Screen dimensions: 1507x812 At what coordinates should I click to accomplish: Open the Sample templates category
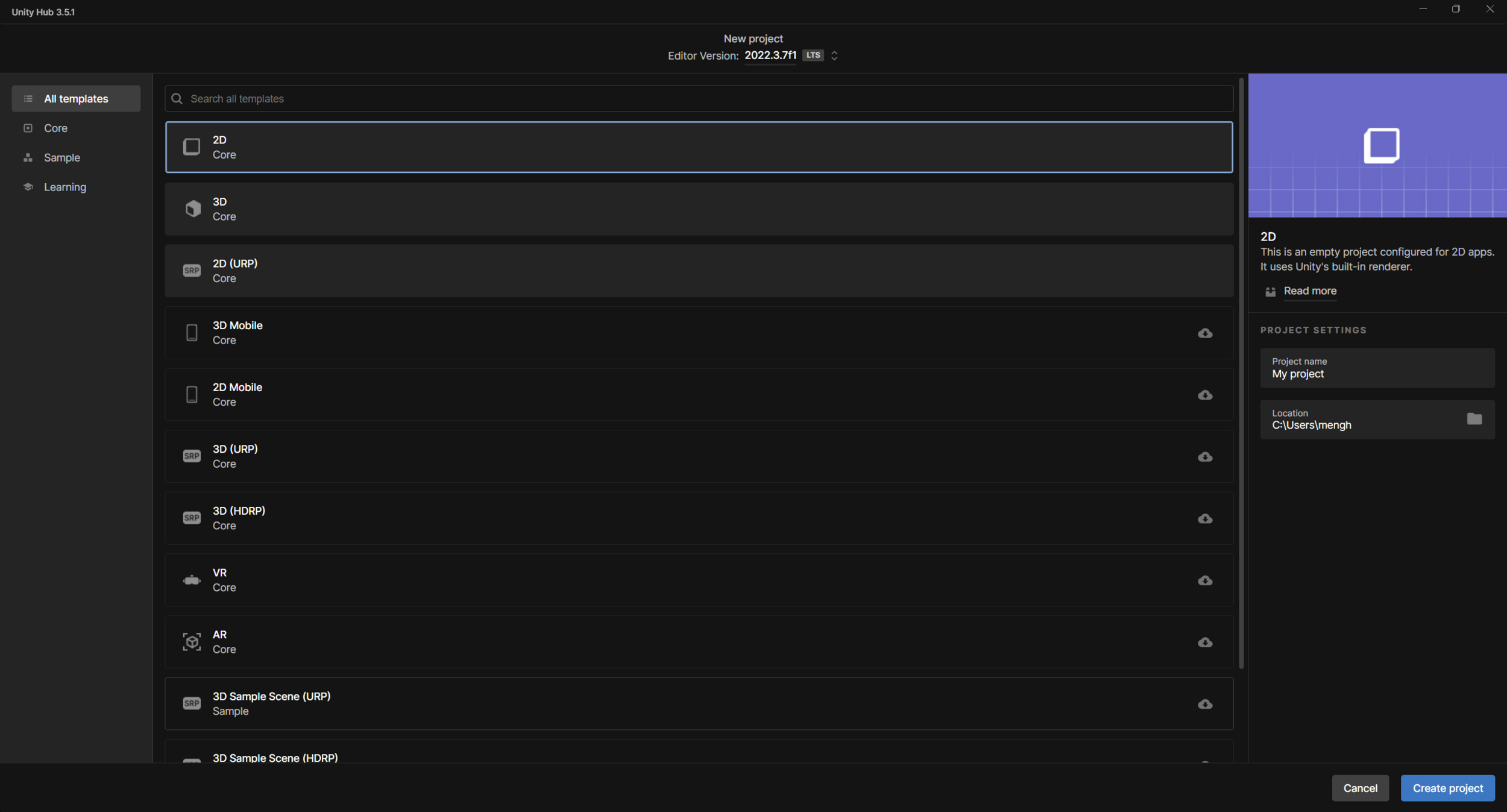click(61, 157)
